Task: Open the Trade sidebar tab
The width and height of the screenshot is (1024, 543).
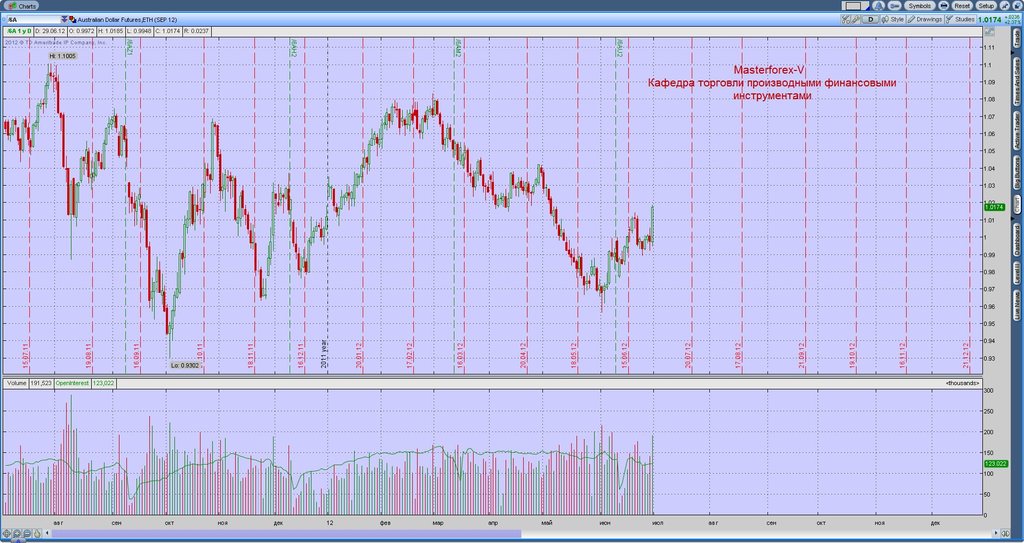Action: pyautogui.click(x=1017, y=38)
